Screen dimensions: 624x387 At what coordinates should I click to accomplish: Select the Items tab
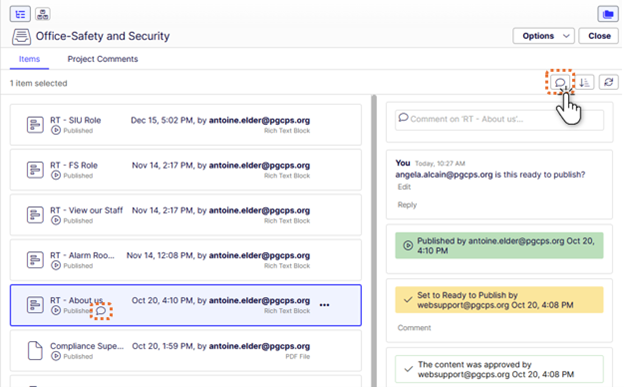pyautogui.click(x=29, y=59)
